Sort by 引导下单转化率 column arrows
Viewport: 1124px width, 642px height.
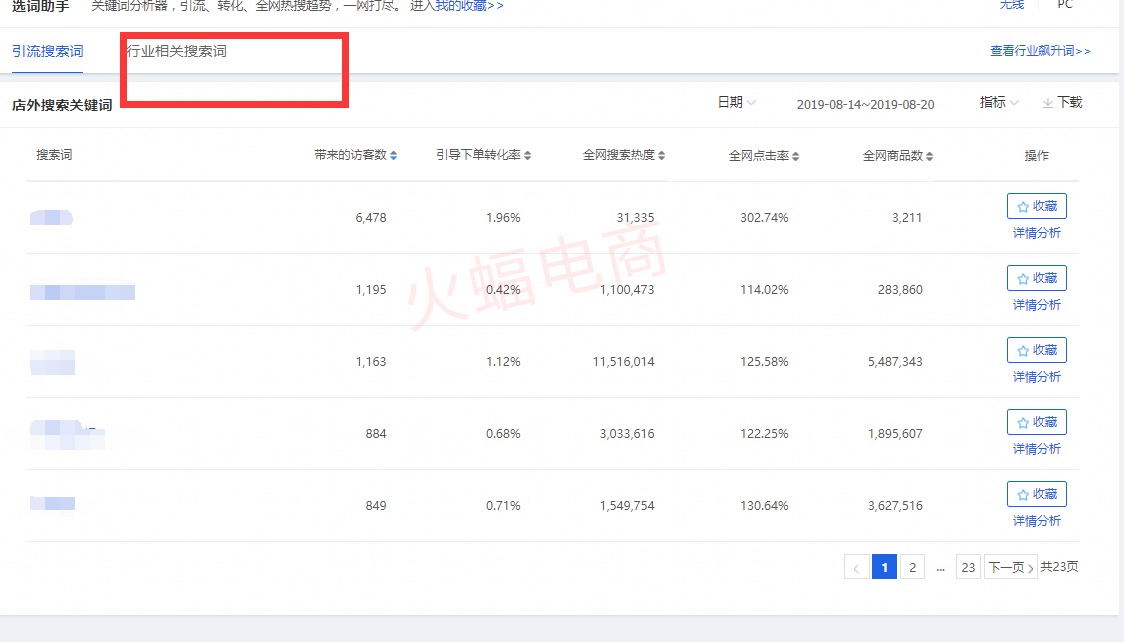pos(528,156)
